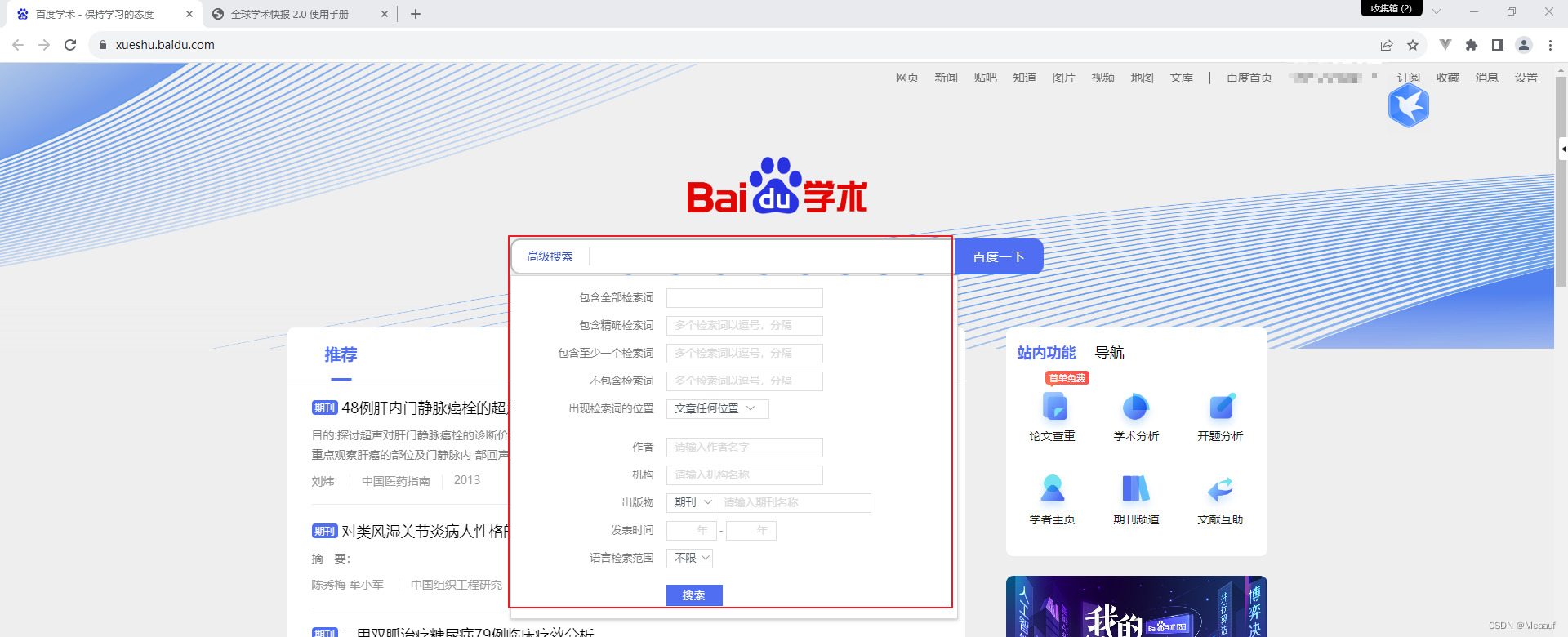This screenshot has width=1568, height=637.
Task: Open the 收藏 link
Action: tap(1447, 78)
